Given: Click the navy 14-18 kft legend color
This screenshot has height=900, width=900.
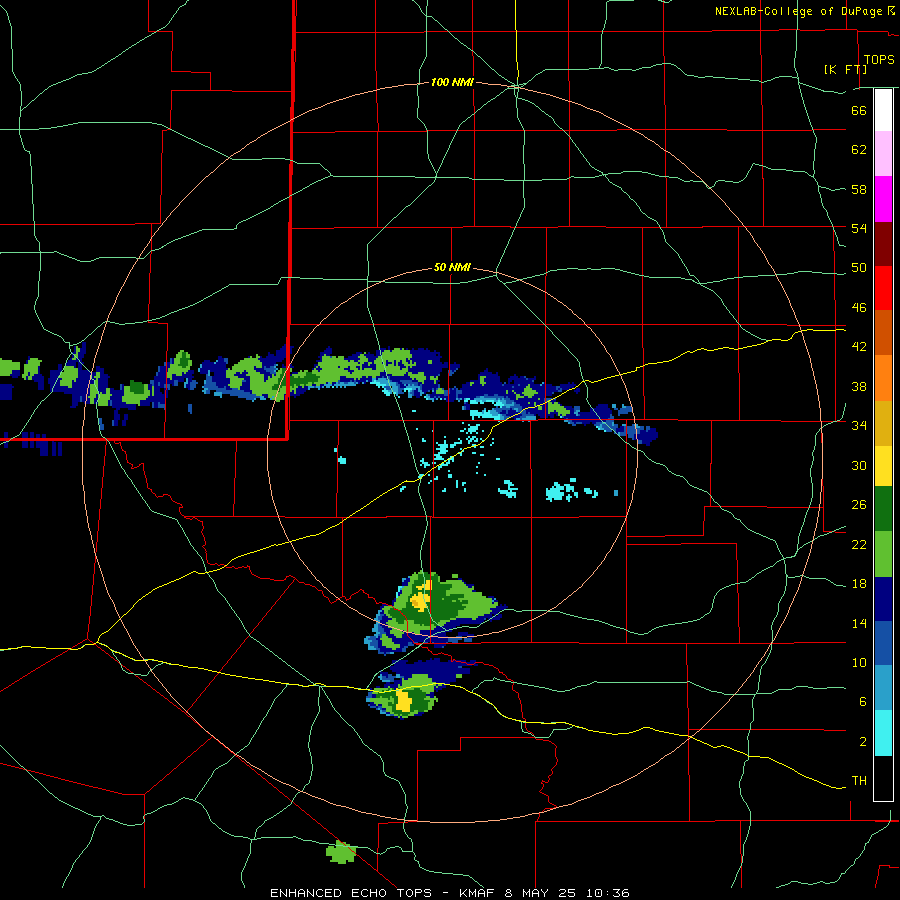Looking at the screenshot, I should (x=883, y=599).
